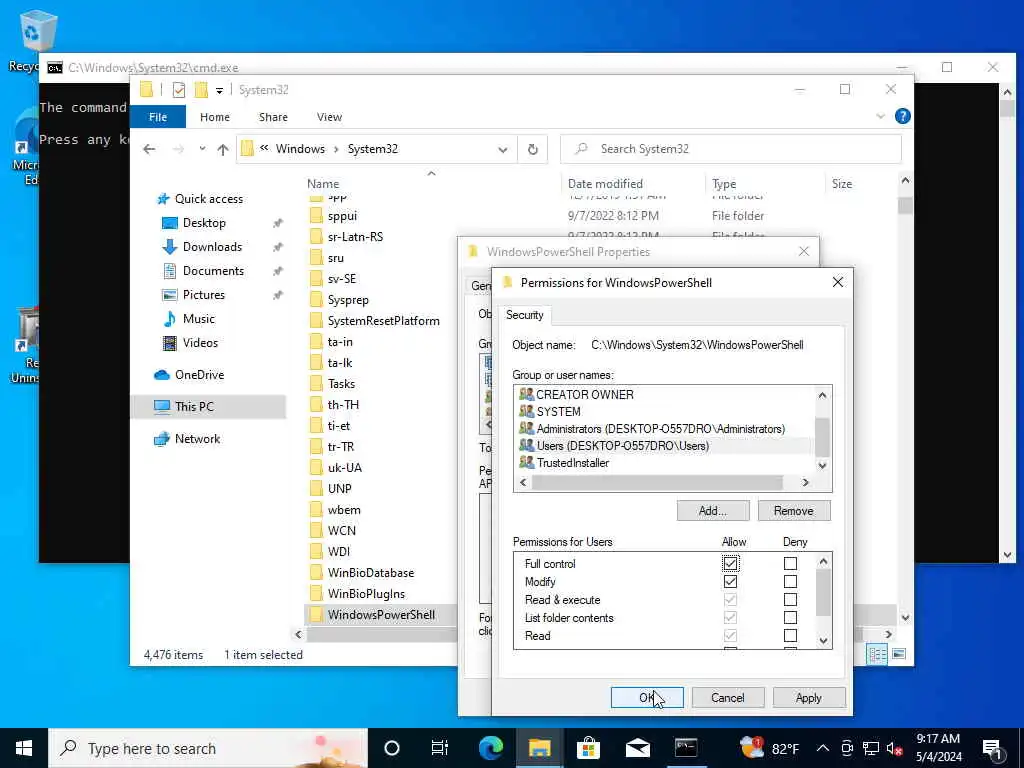Viewport: 1024px width, 768px height.
Task: Expand Windows breadcrumb subfolder arrow
Action: point(336,150)
